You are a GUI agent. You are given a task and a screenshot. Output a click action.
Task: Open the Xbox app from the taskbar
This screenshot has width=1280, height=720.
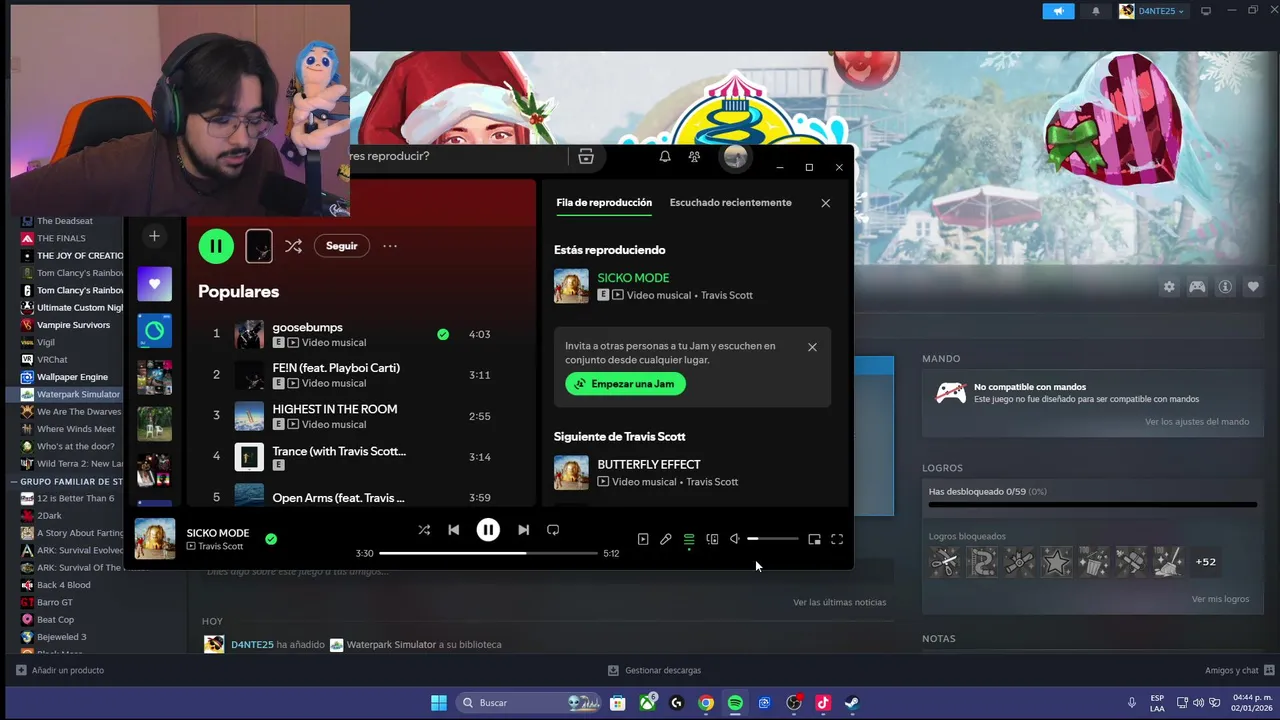648,703
